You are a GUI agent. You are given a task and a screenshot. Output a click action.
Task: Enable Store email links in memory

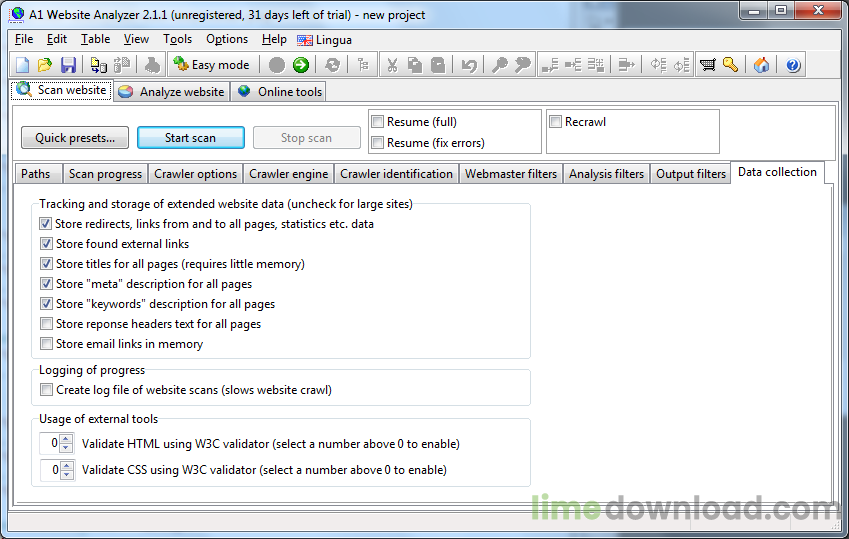47,344
